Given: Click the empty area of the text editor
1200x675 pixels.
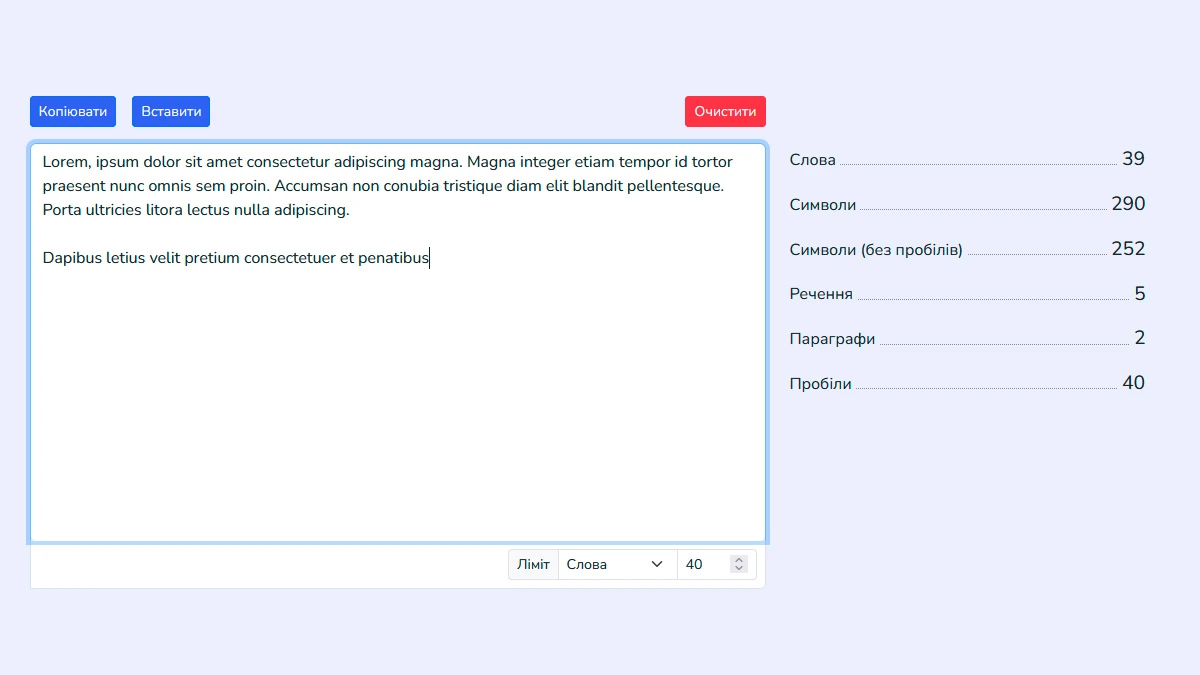Looking at the screenshot, I should pos(398,420).
